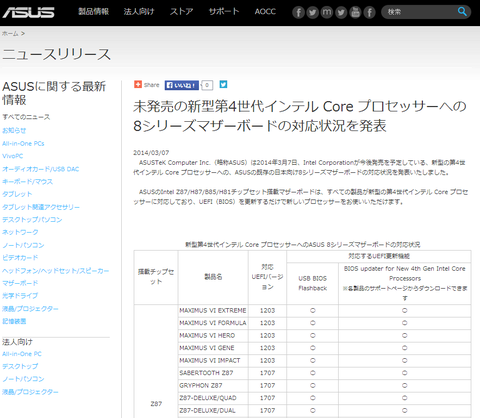Open the お知らせ sidebar link
Screen dimensions: 480x418
[x=14, y=130]
